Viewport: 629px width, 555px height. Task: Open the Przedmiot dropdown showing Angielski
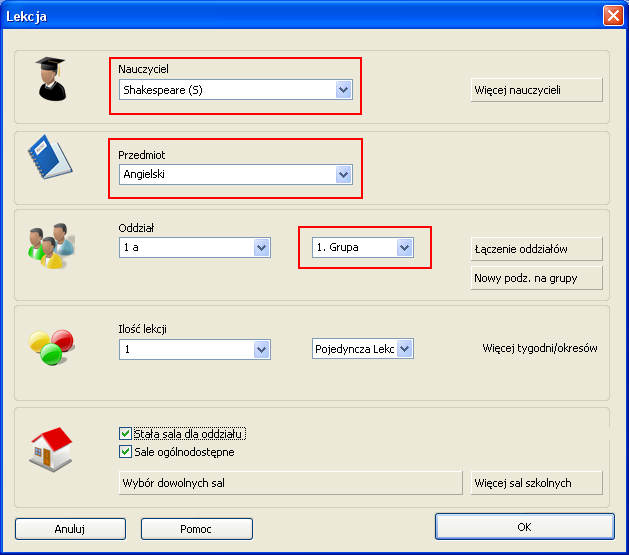pos(236,174)
